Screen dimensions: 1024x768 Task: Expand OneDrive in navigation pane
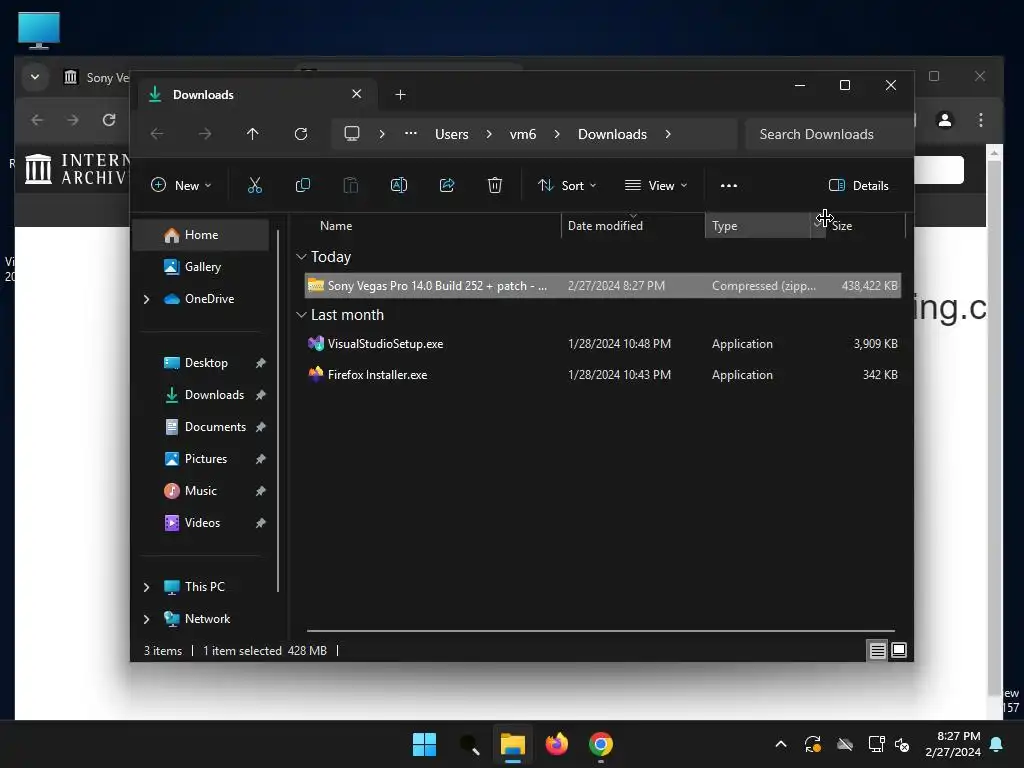point(146,299)
